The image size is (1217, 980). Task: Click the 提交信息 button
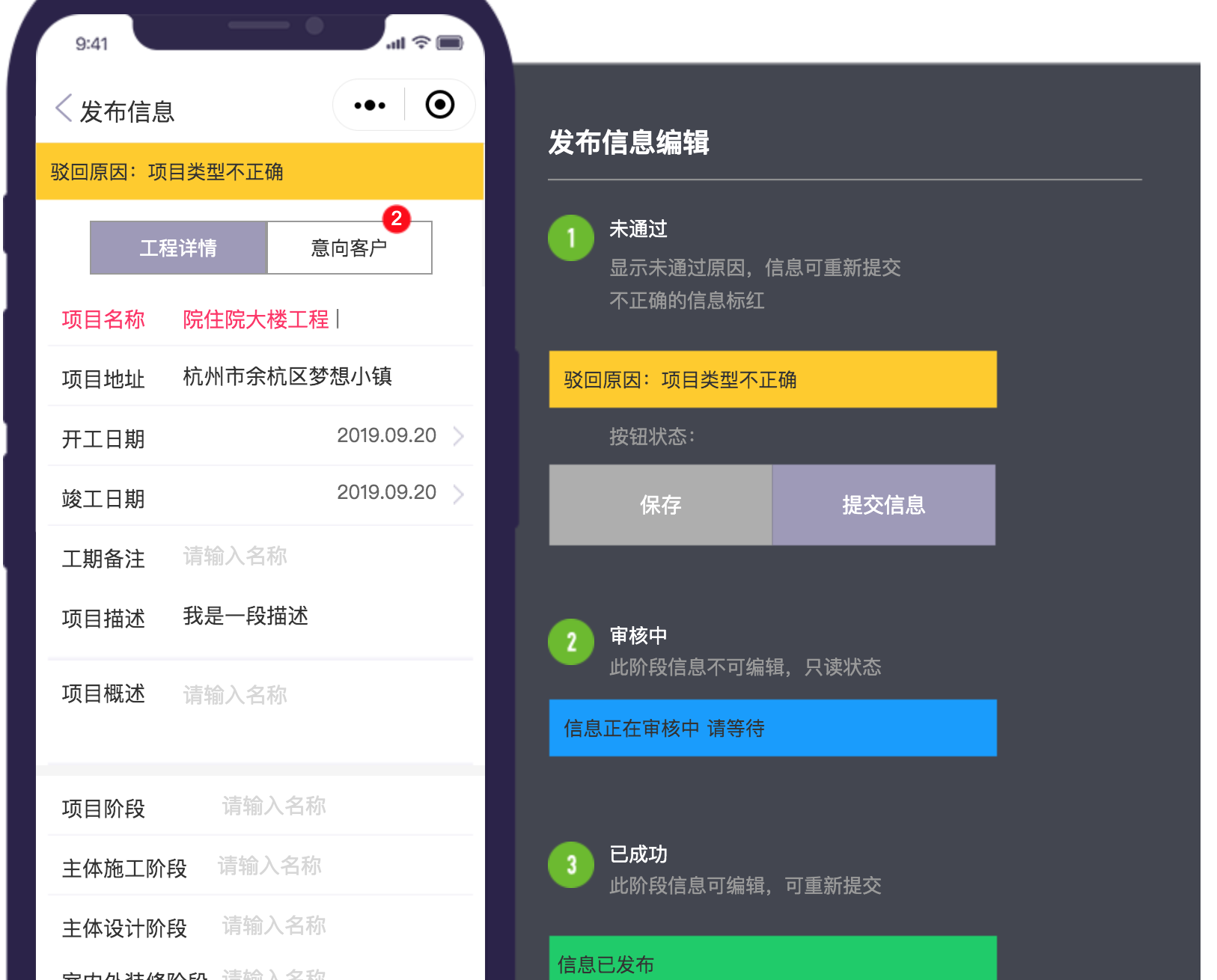[884, 505]
